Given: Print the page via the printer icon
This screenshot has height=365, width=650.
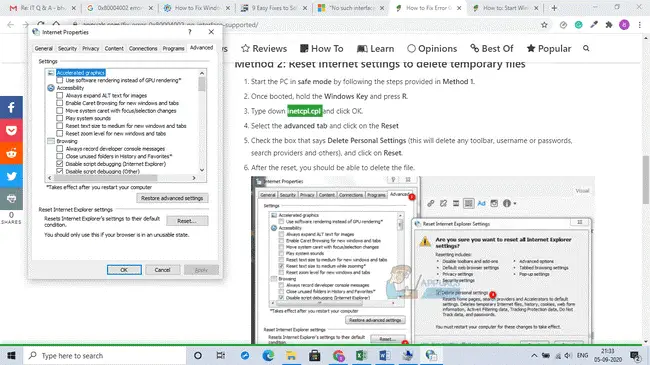Looking at the screenshot, I should pos(11,199).
